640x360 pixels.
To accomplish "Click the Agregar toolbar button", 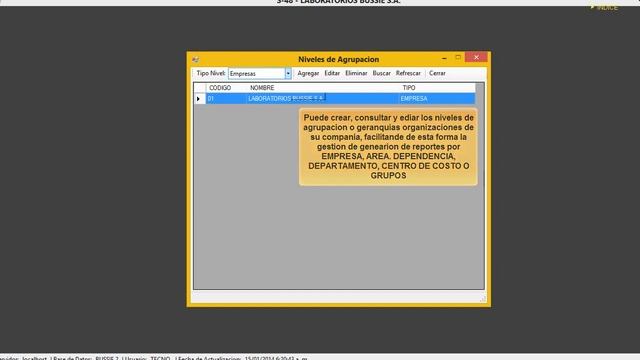I will 308,73.
